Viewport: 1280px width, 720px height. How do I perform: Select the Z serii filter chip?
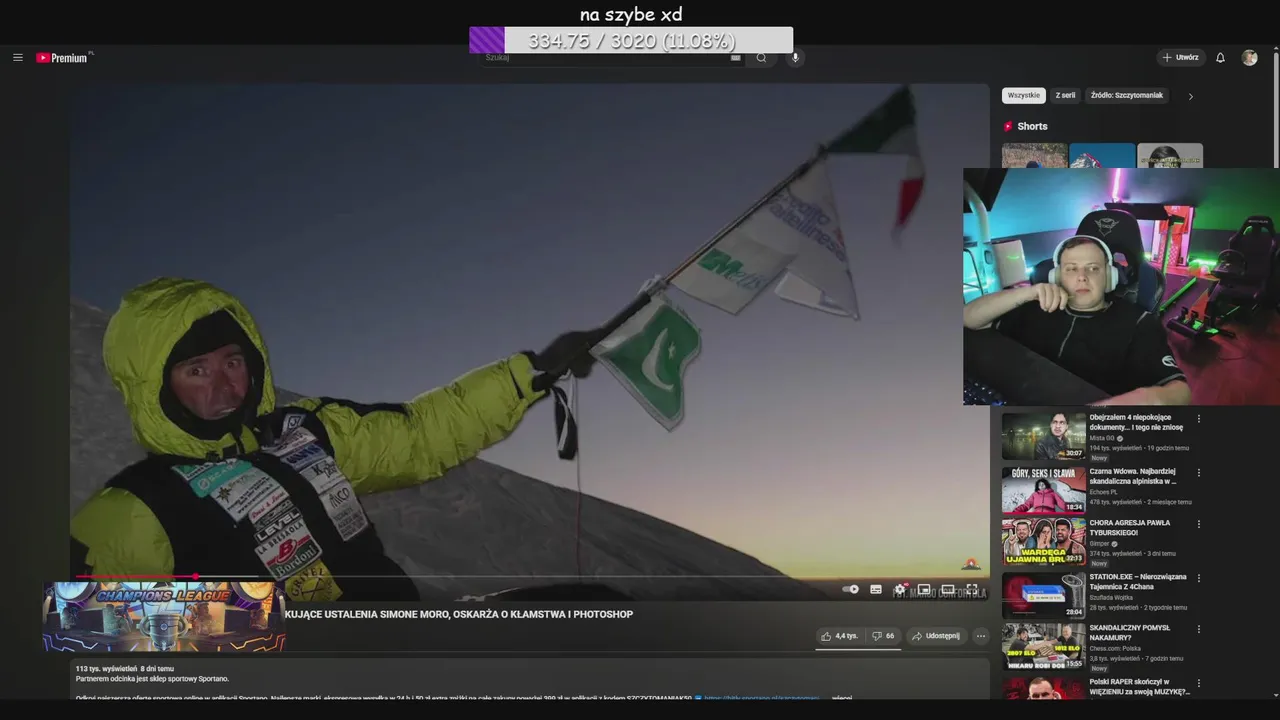tap(1065, 96)
